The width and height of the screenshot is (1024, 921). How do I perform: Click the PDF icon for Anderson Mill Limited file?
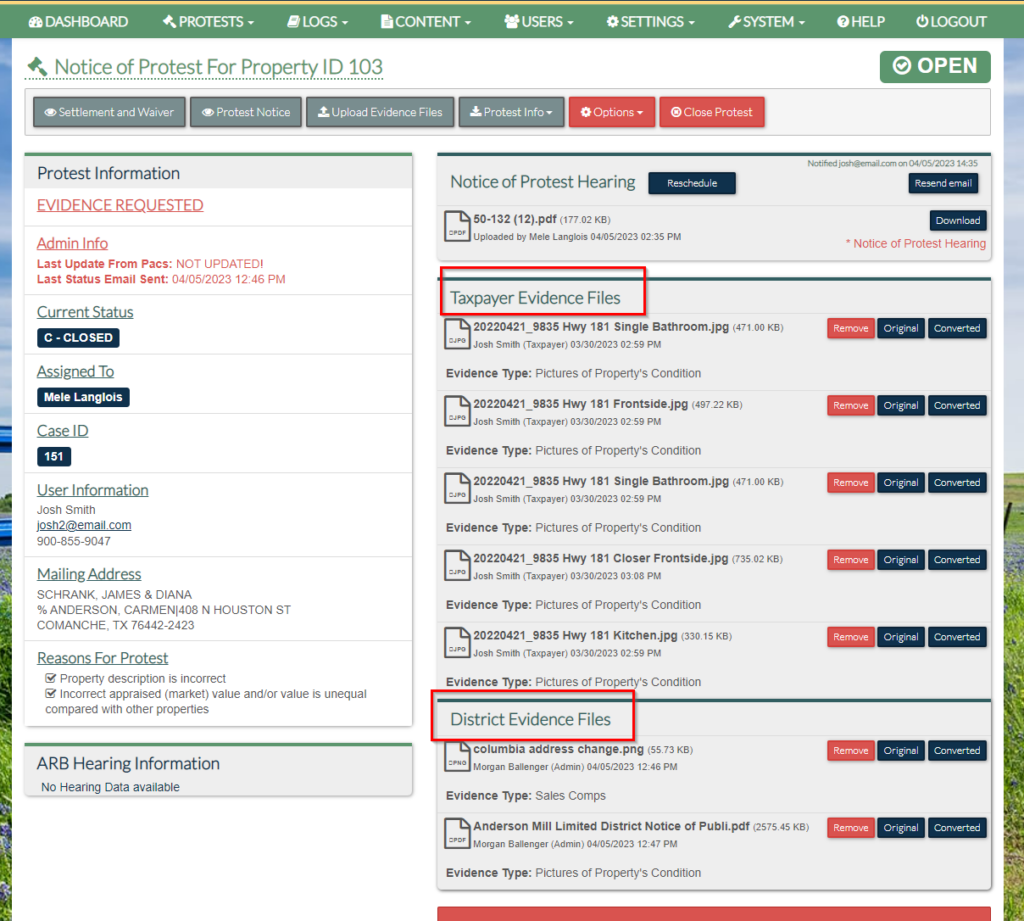(457, 833)
